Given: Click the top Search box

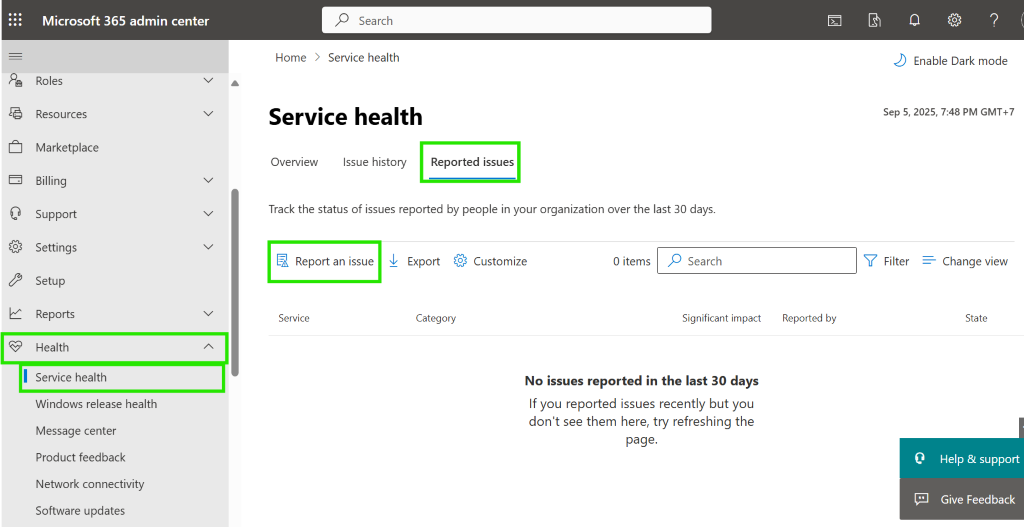Looking at the screenshot, I should click(x=517, y=20).
